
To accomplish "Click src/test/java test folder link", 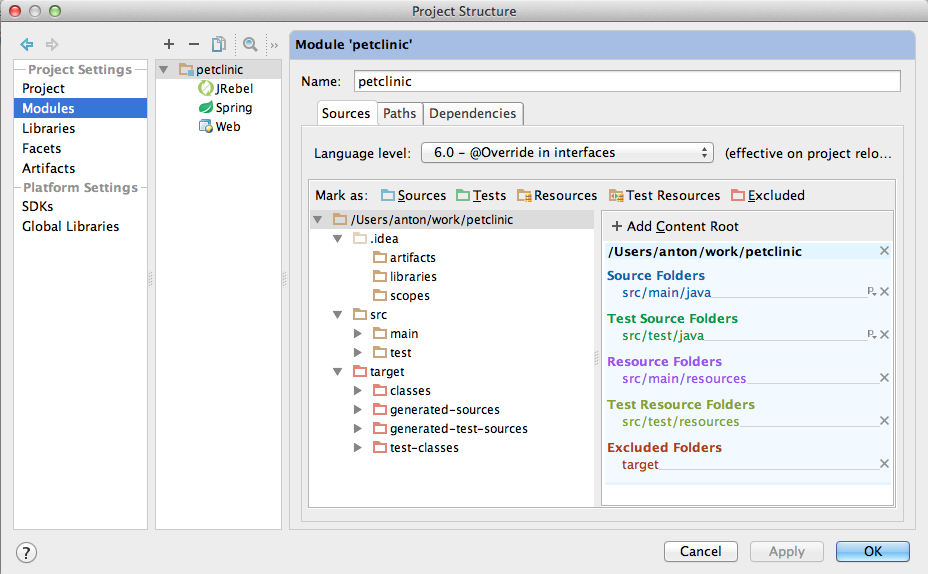I will (x=663, y=336).
